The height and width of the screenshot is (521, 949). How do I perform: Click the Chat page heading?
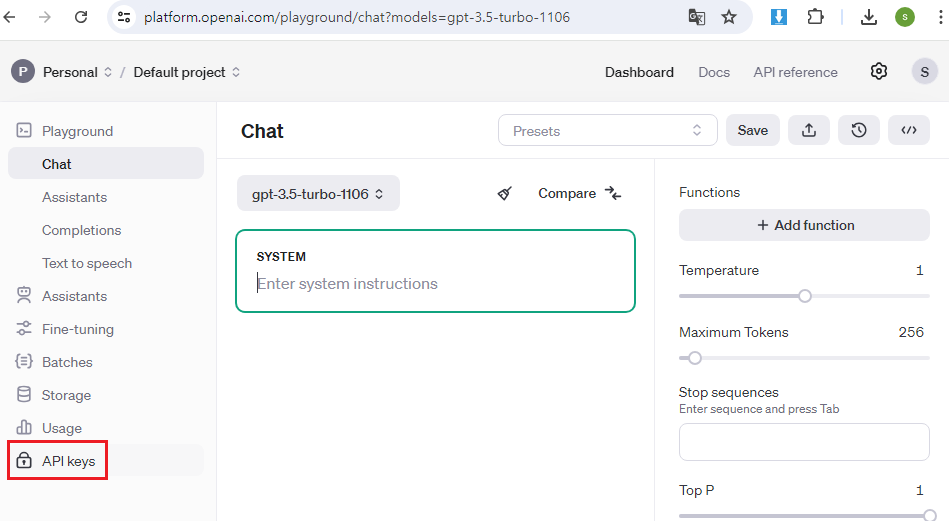pyautogui.click(x=262, y=131)
